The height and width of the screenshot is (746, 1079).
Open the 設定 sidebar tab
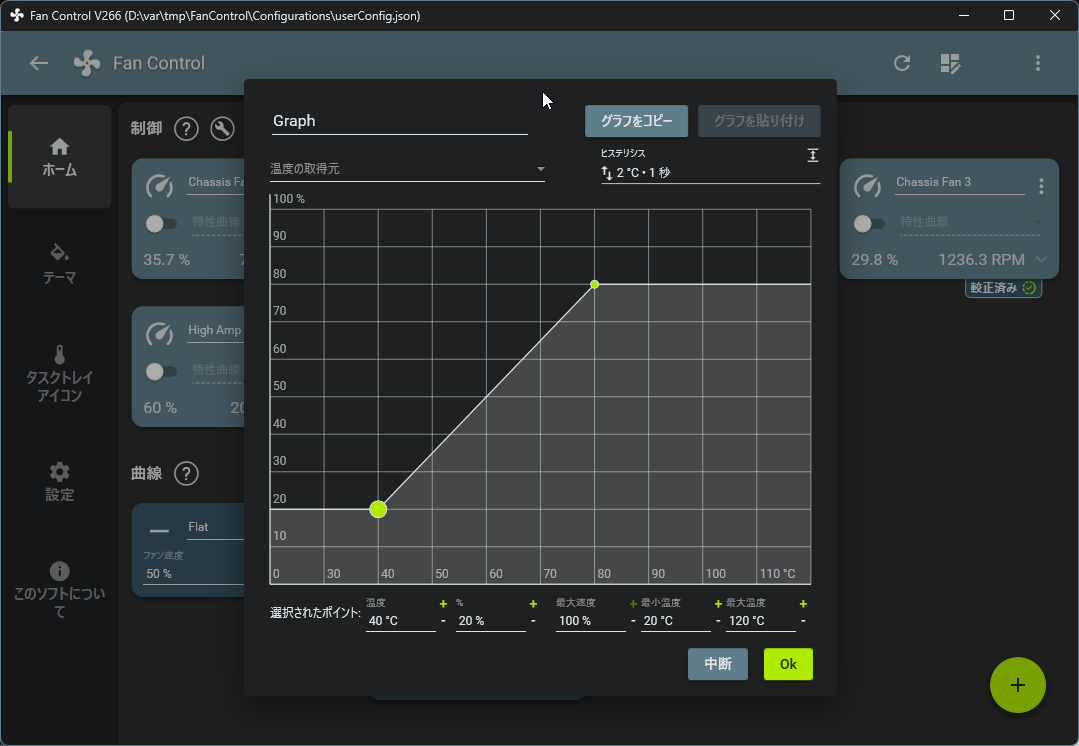[59, 481]
